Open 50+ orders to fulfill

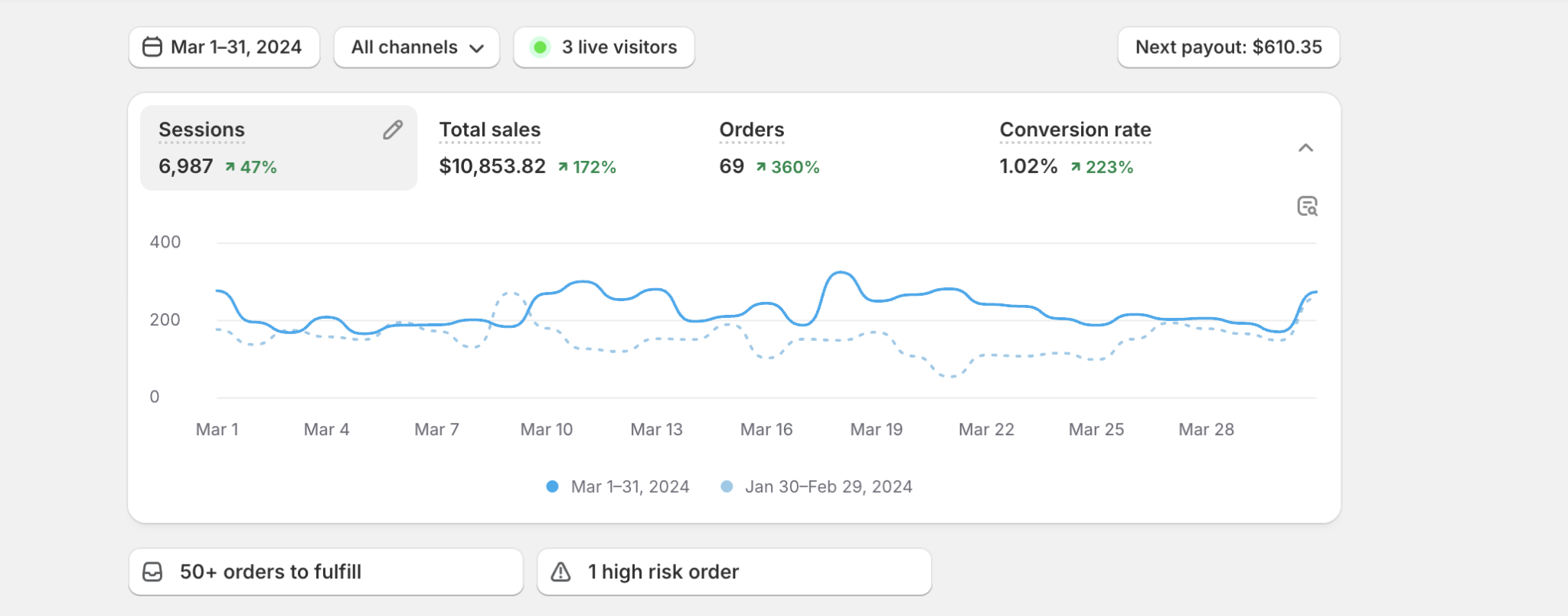[x=325, y=572]
